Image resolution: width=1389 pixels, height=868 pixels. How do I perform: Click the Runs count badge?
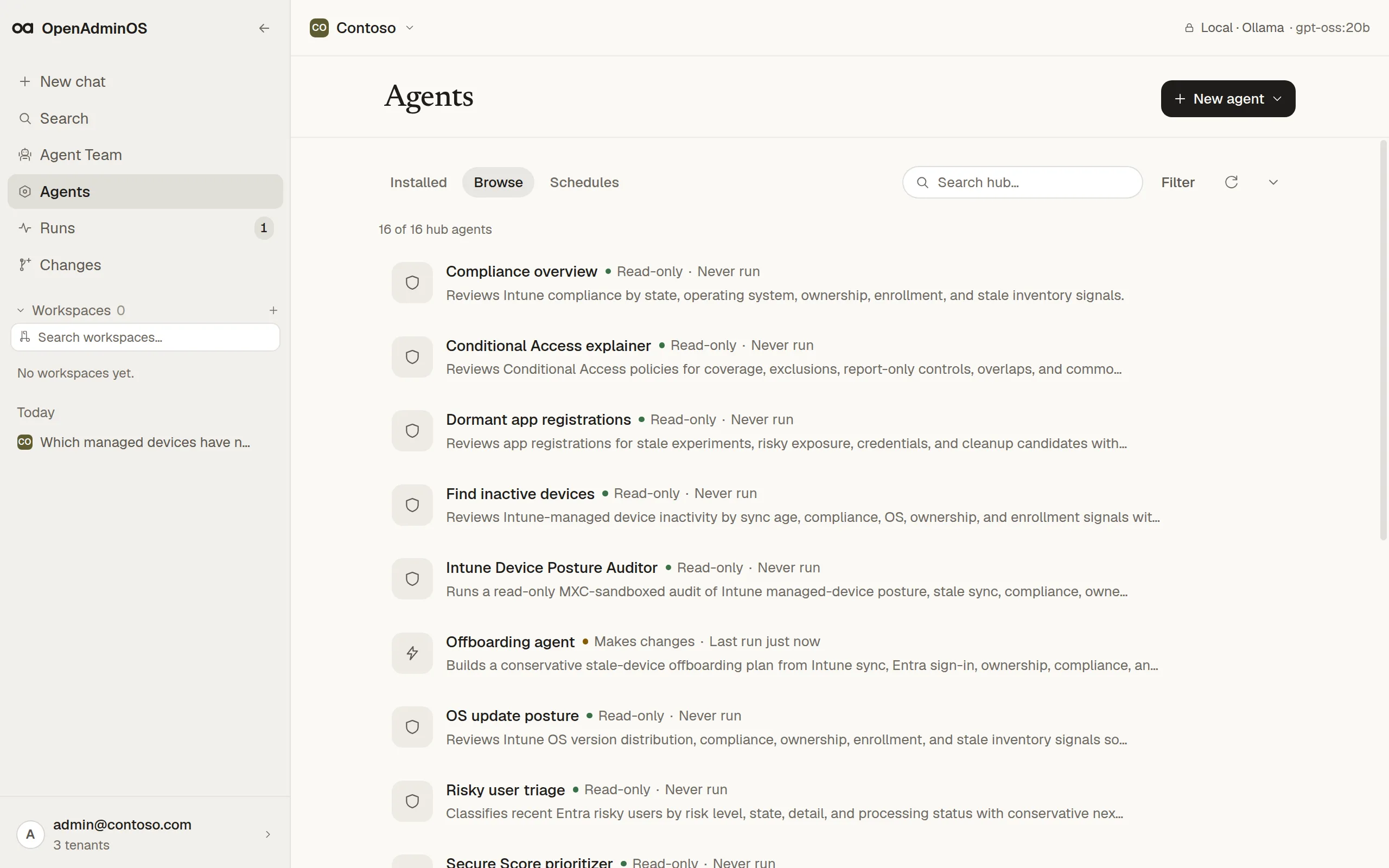[x=264, y=228]
